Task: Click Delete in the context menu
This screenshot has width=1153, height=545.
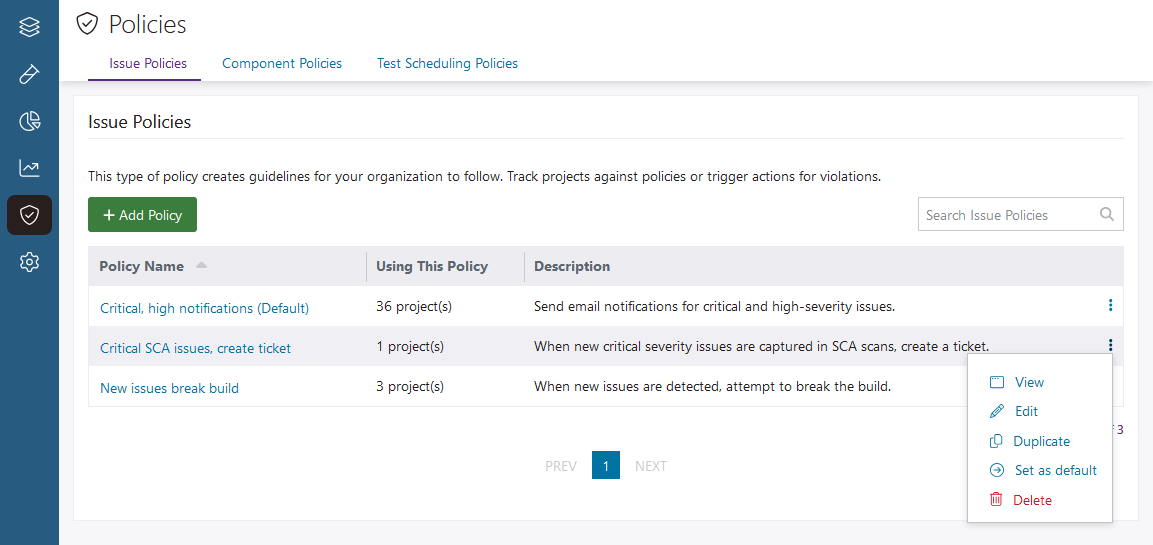Action: point(1032,500)
